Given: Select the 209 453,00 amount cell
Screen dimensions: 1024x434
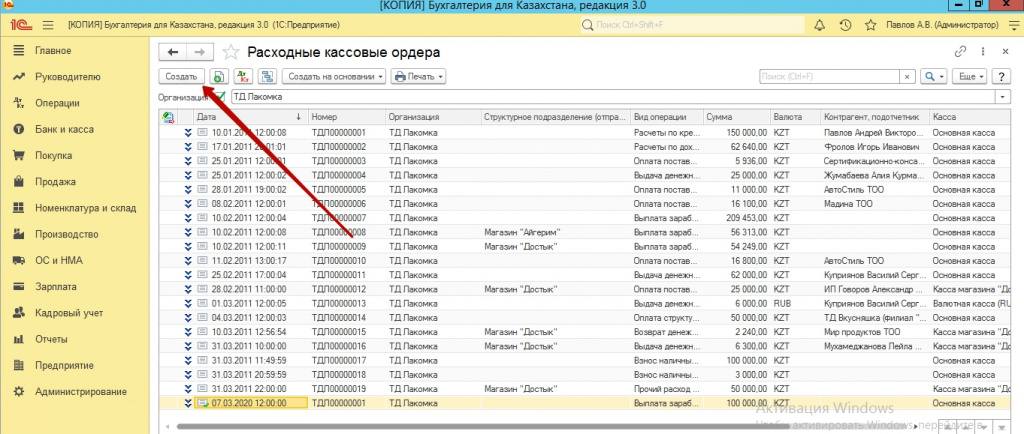Looking at the screenshot, I should click(737, 218).
